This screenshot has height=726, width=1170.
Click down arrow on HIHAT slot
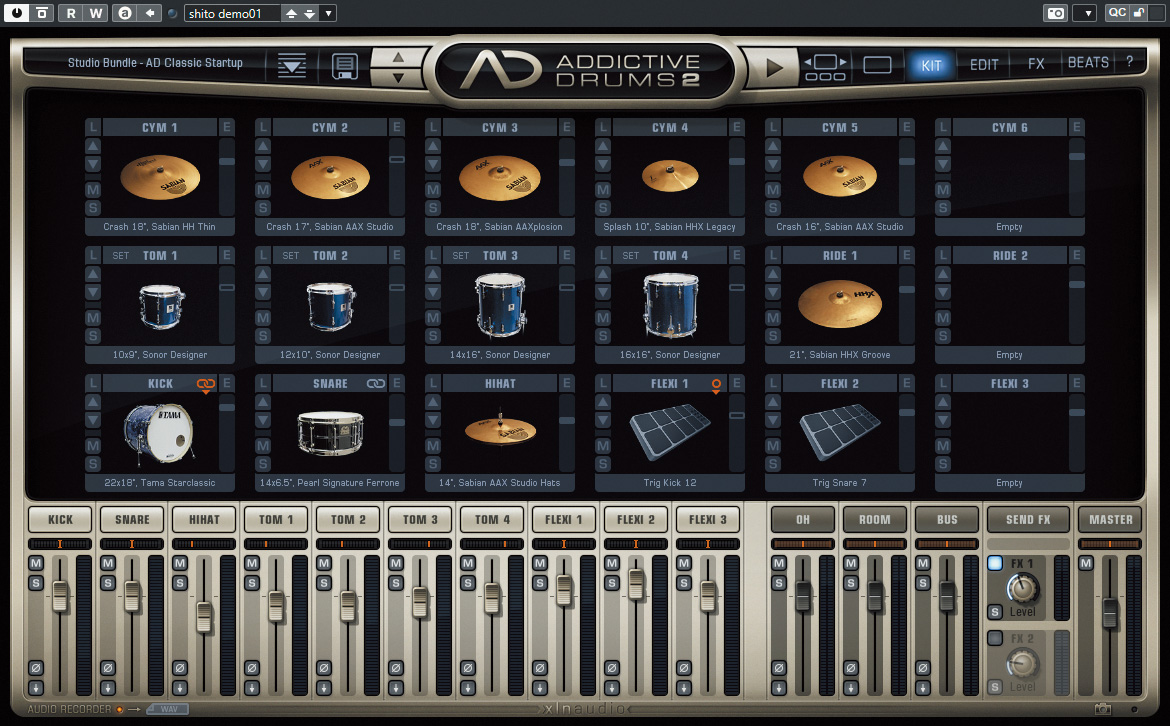(x=433, y=420)
